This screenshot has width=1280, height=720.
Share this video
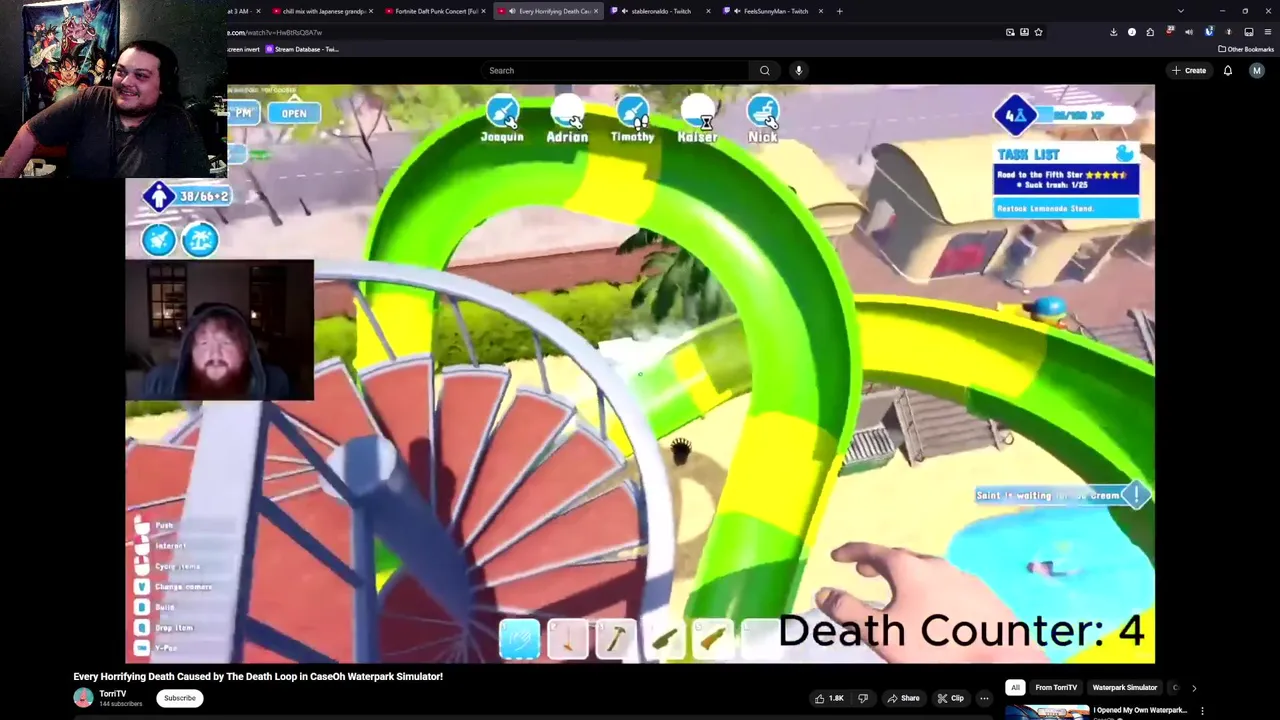coord(903,698)
